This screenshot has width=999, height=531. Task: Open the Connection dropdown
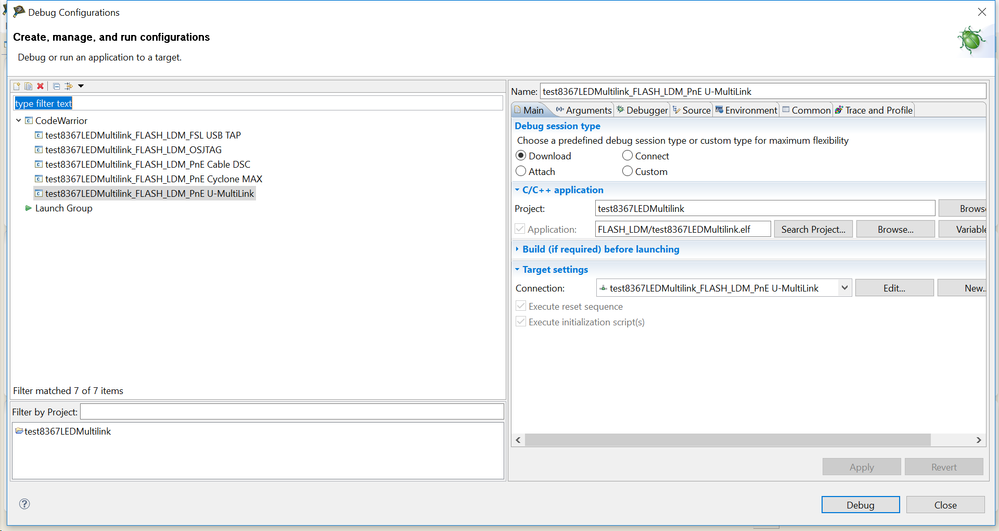point(844,288)
